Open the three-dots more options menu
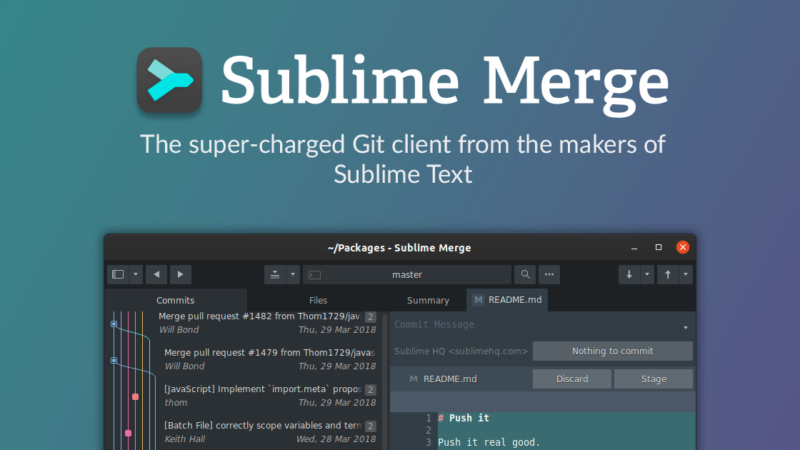This screenshot has width=800, height=450. pos(549,274)
